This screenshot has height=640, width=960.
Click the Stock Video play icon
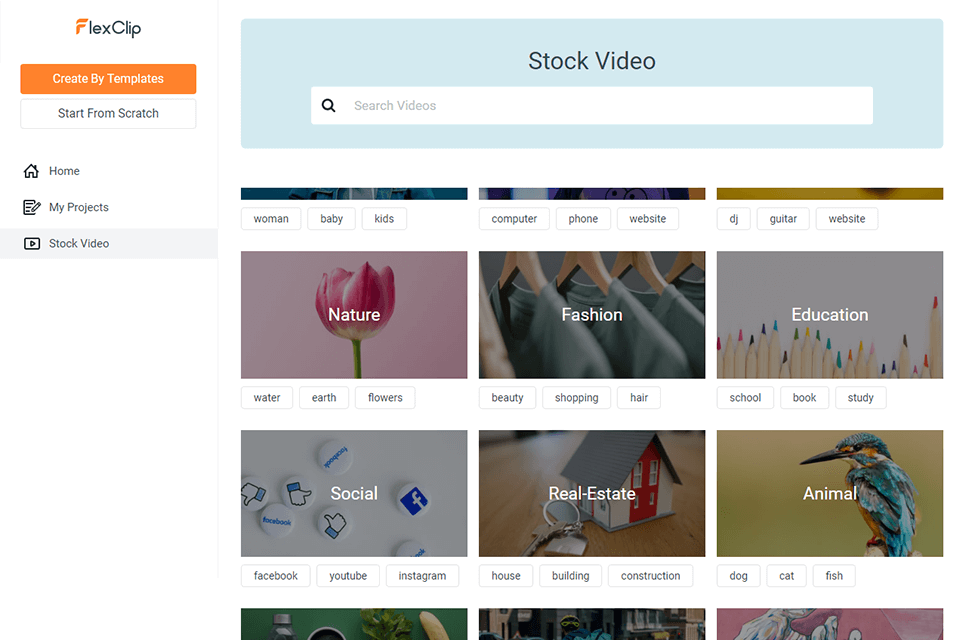(31, 243)
